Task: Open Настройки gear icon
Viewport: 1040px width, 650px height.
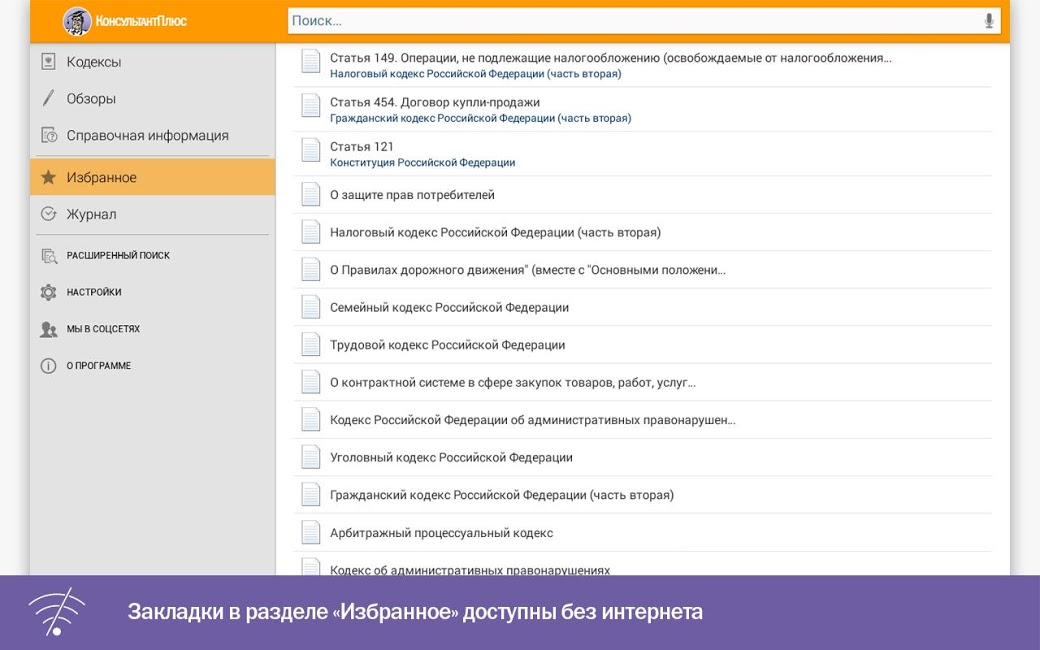Action: [x=48, y=293]
